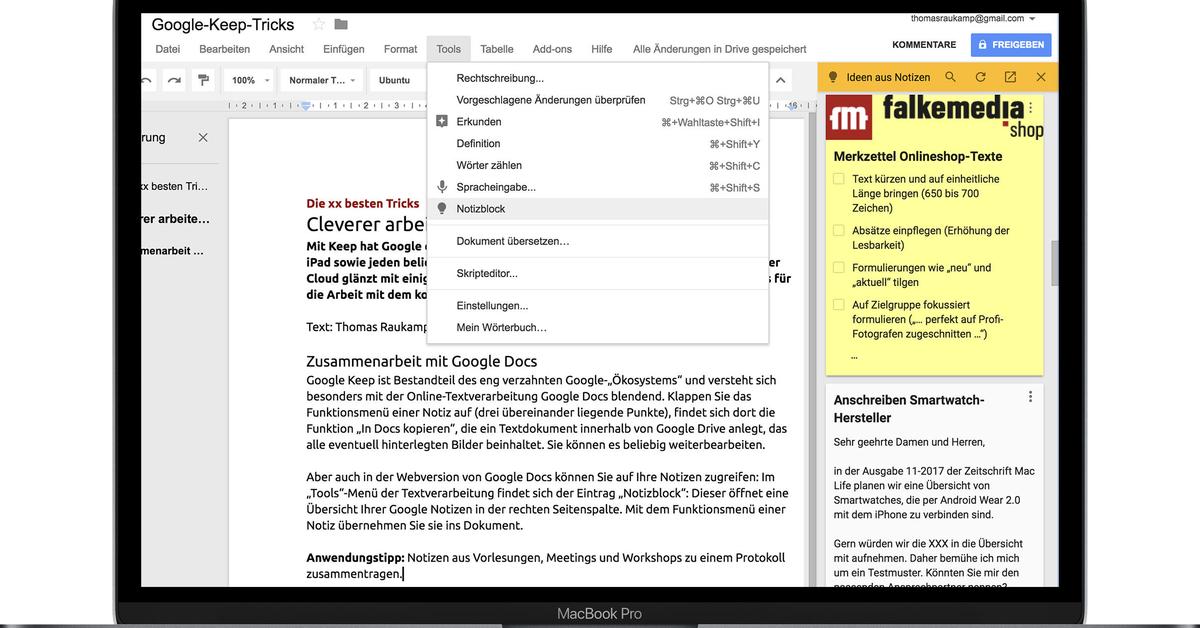Image resolution: width=1200 pixels, height=628 pixels.
Task: Star the Google-Keep-Tricks document
Action: (319, 24)
